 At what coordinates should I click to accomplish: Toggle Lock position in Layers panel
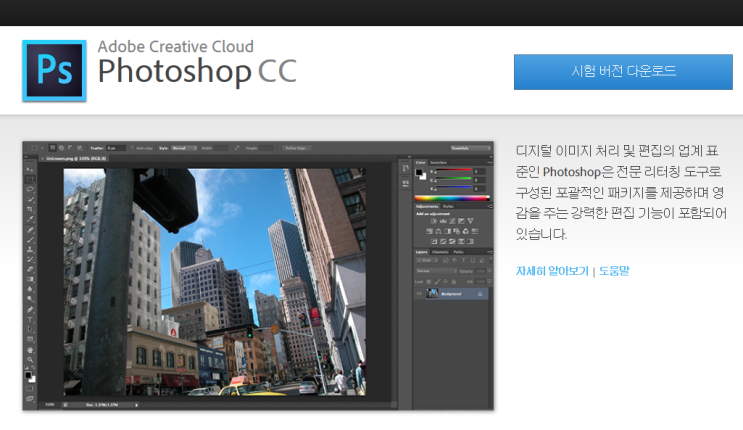point(445,282)
